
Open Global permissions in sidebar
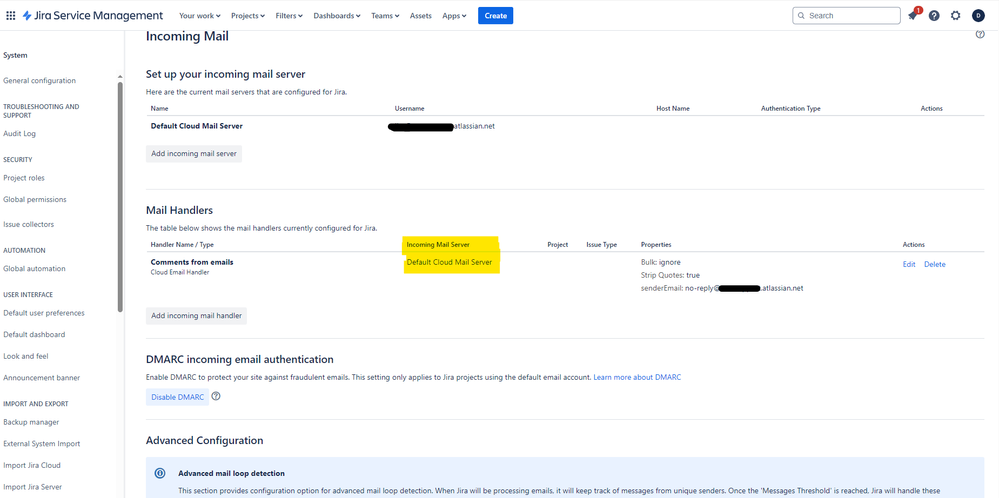[x=34, y=200]
